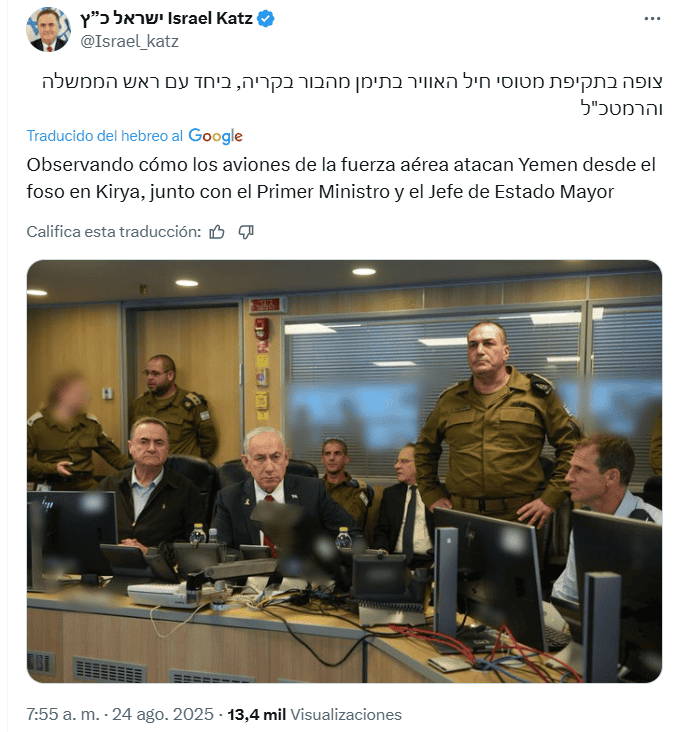
Task: Click the Hebrew name in the header
Action: (121, 18)
